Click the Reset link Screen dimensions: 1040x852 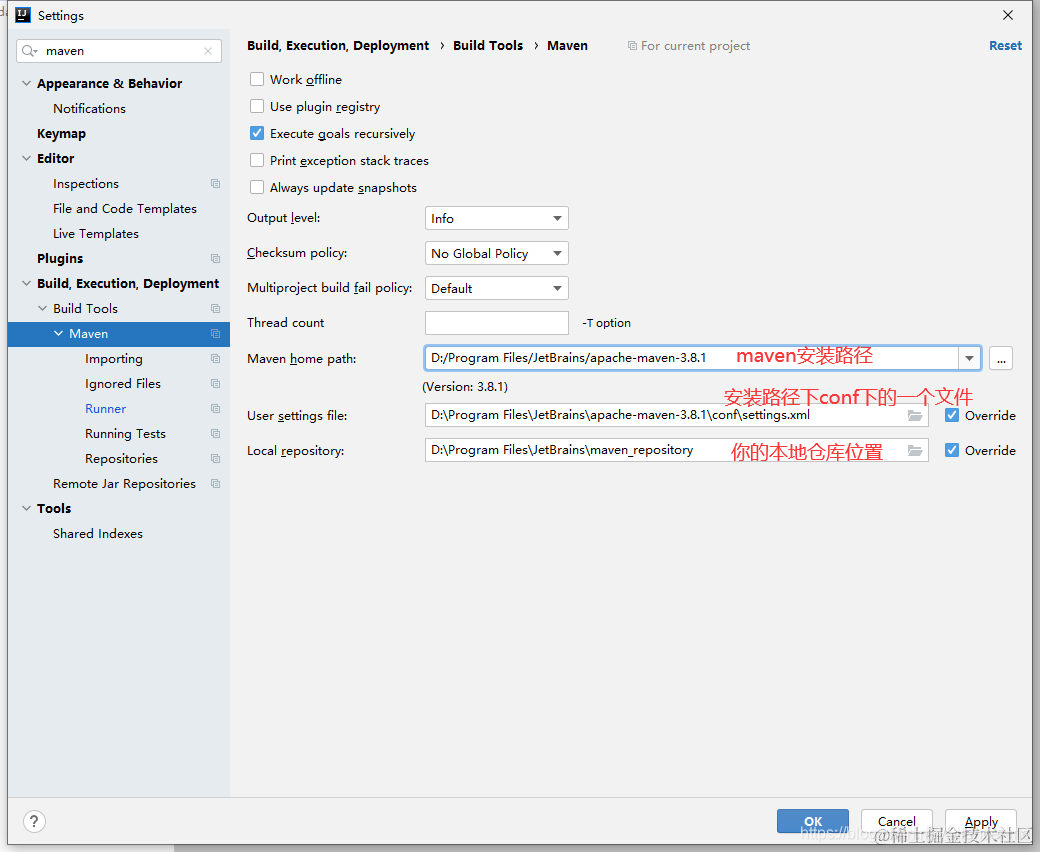click(x=1006, y=46)
